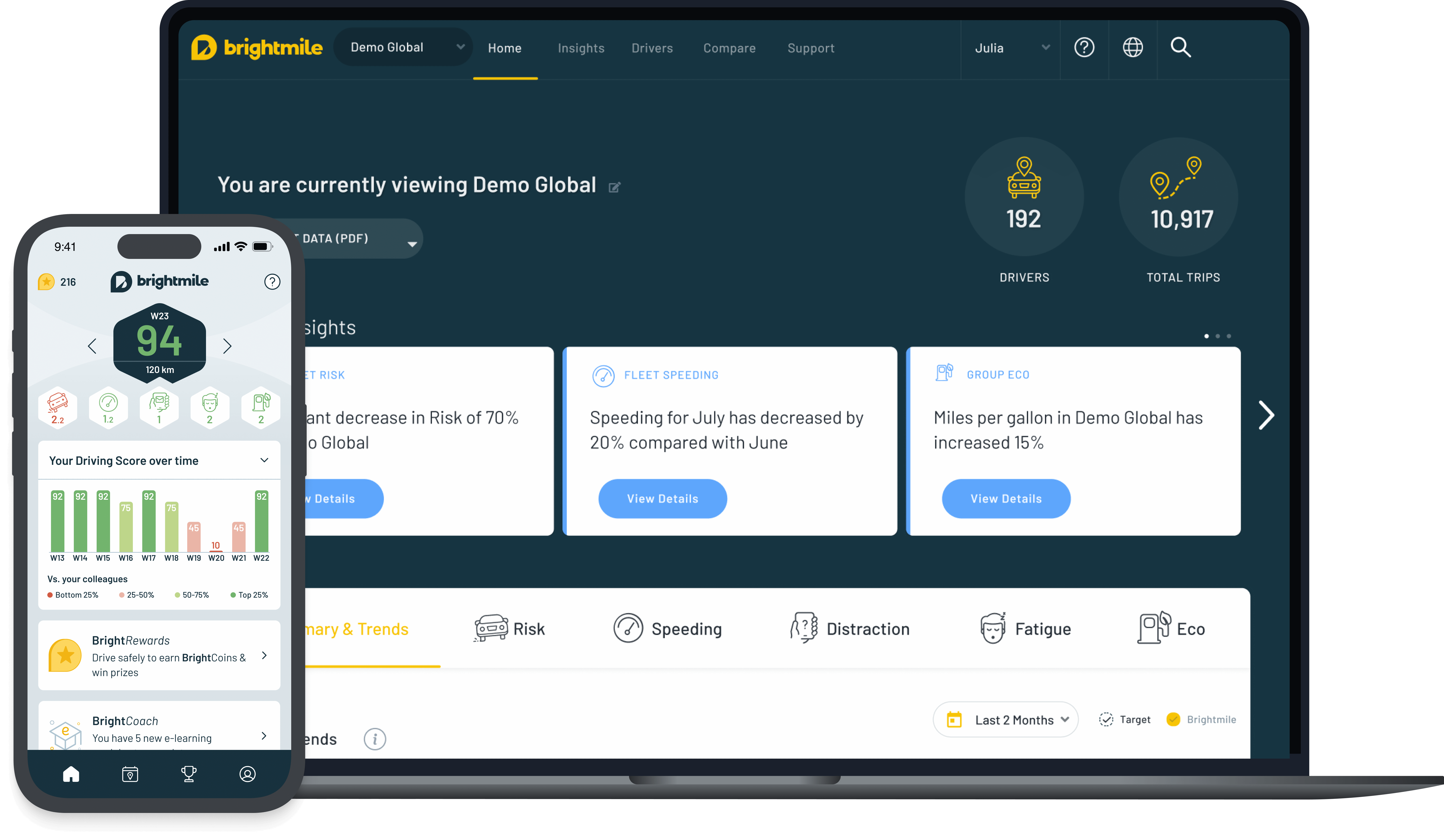Image resolution: width=1444 pixels, height=840 pixels.
Task: Expand the Your Driving Score over time section
Action: [x=265, y=460]
